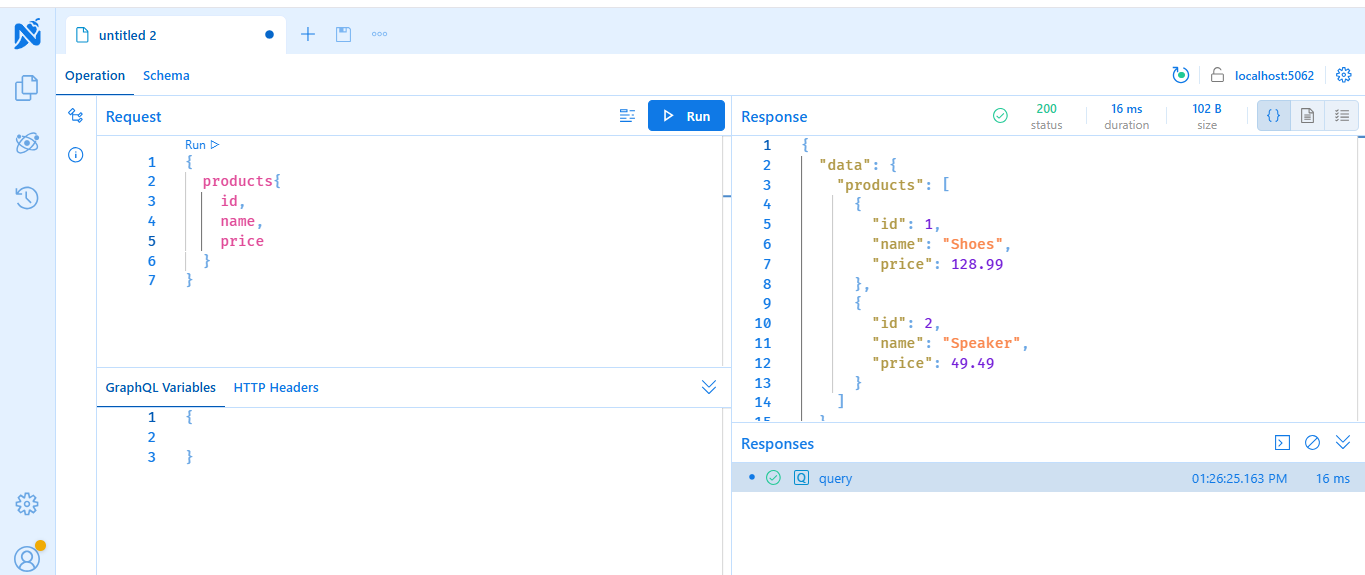Select the untitled 2 document tab
The height and width of the screenshot is (575, 1365).
(175, 35)
